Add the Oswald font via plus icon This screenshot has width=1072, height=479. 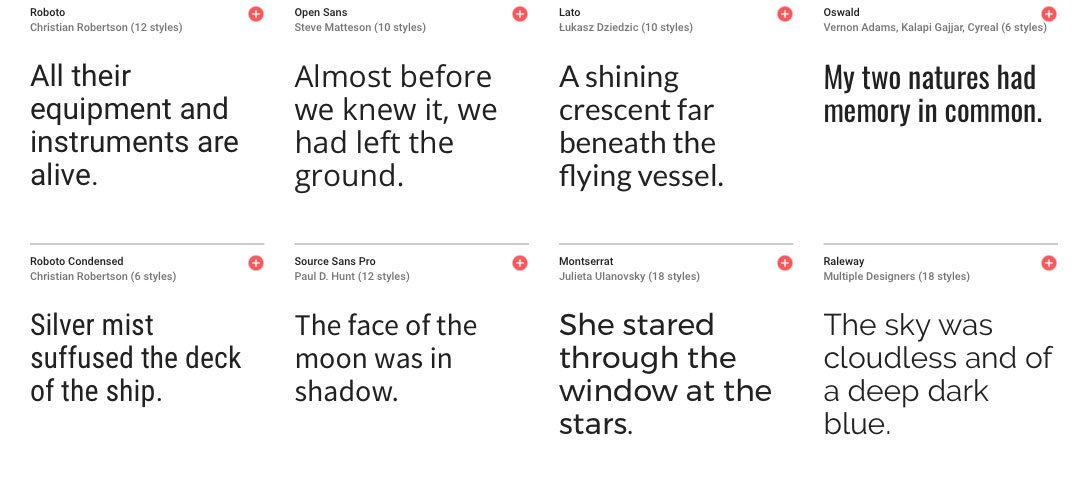click(x=1048, y=14)
